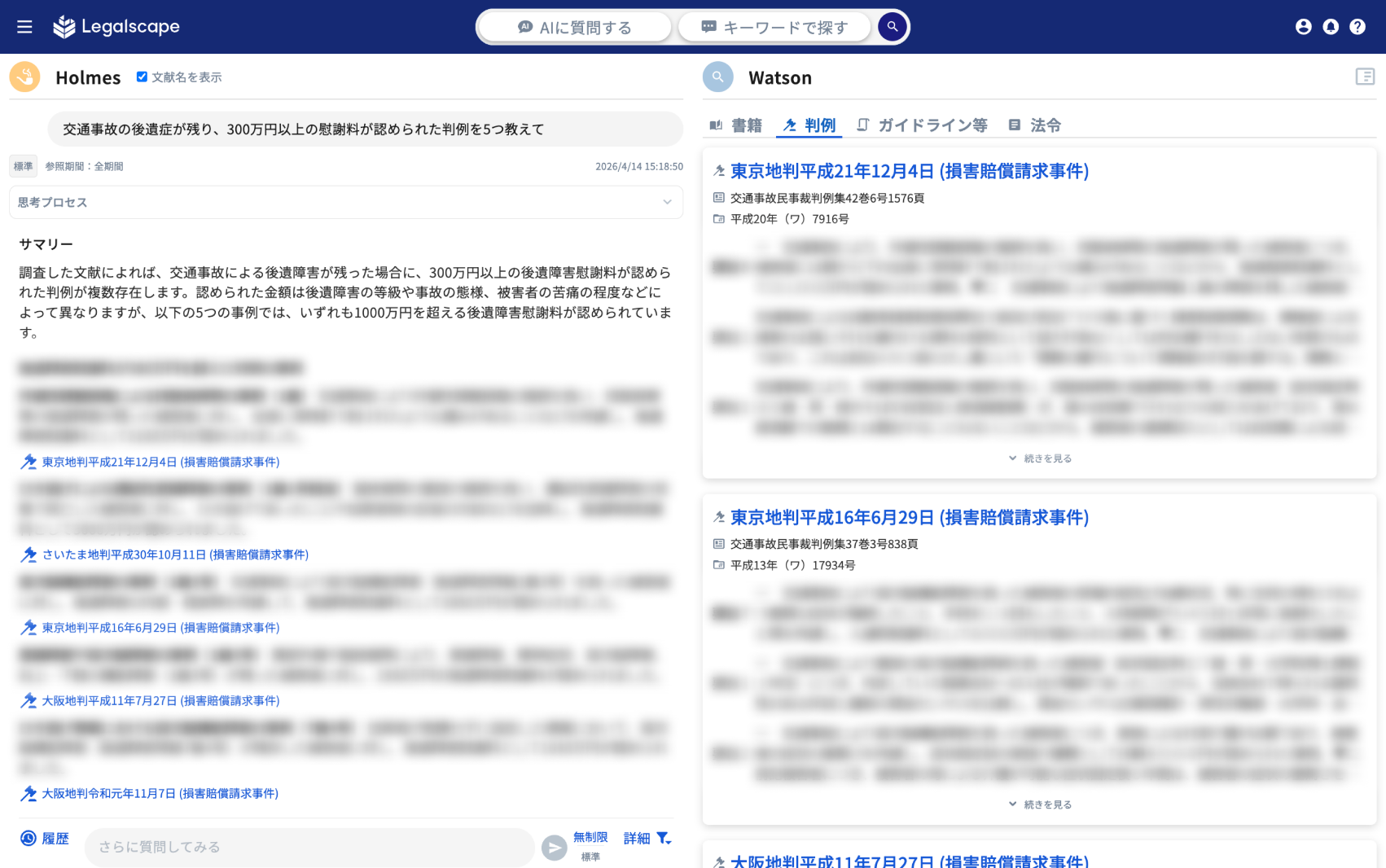The width and height of the screenshot is (1386, 868).
Task: Click the 無制限 標準 mode selector
Action: pos(590,846)
